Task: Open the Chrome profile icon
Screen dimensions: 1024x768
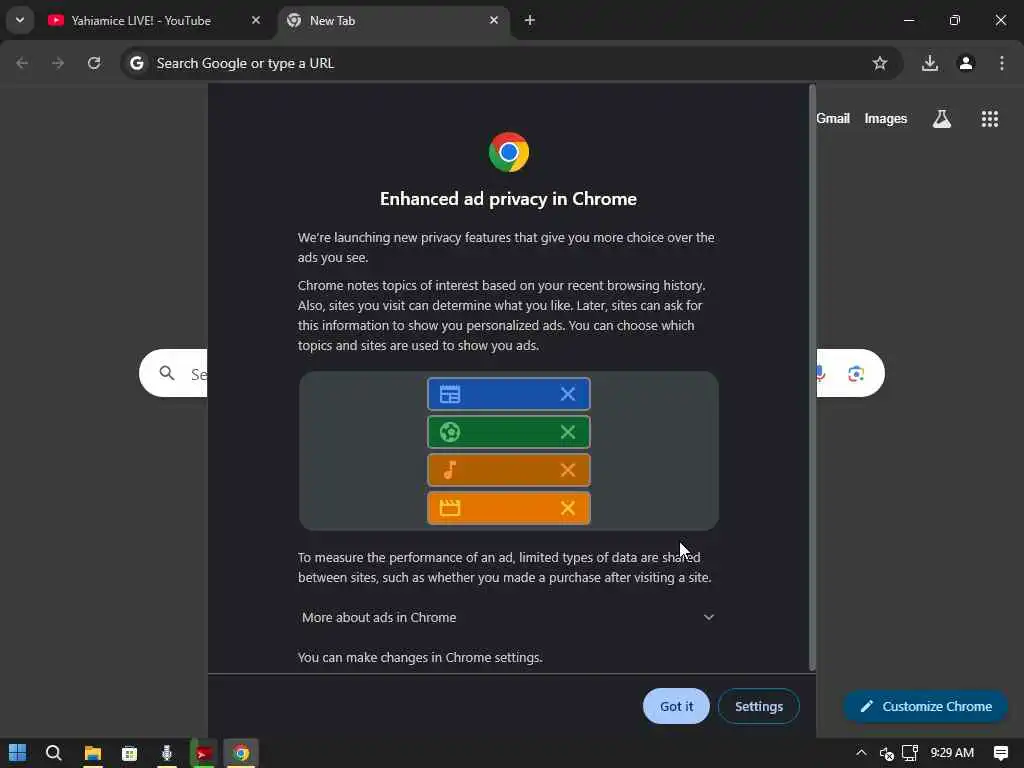Action: tap(966, 63)
